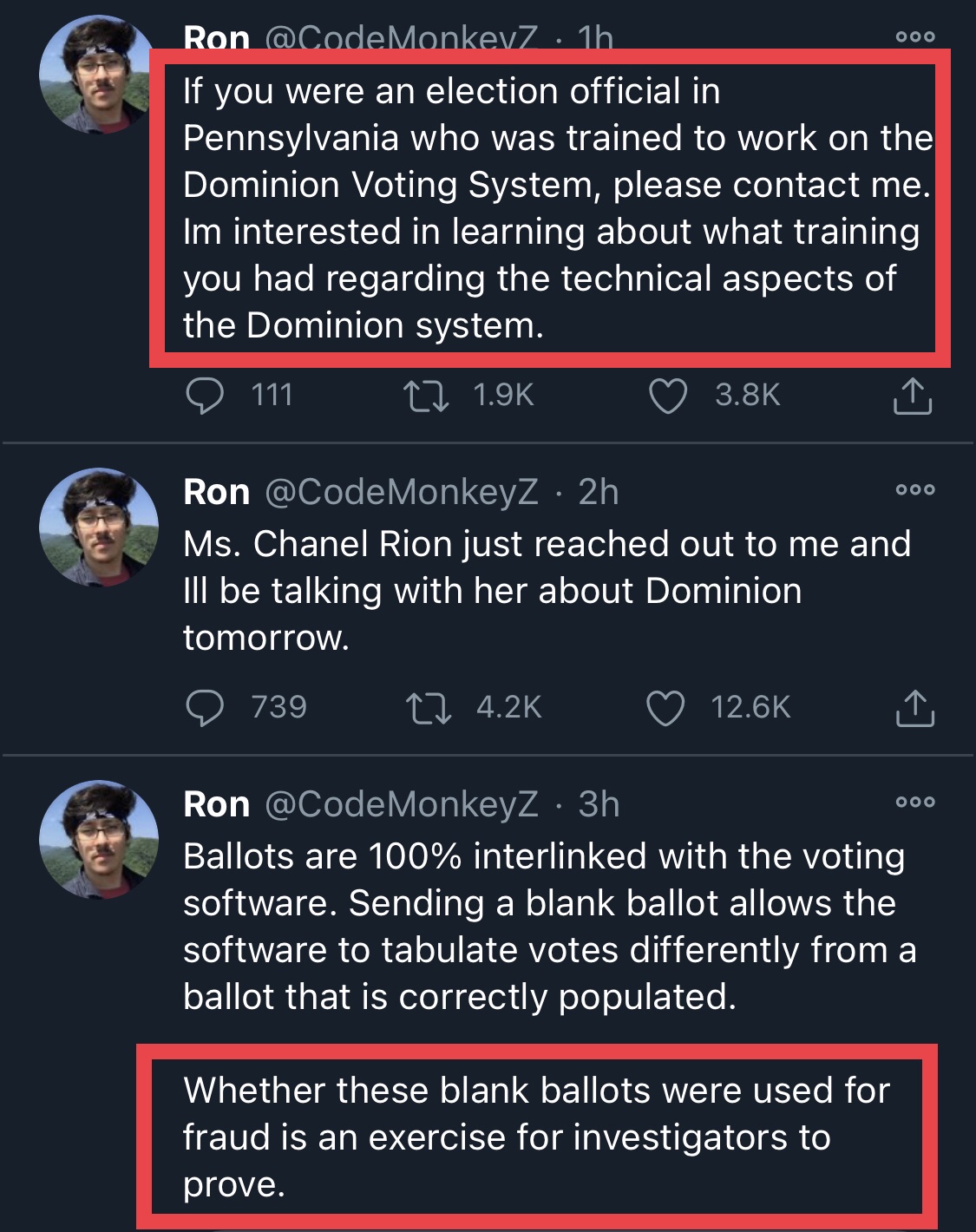Viewport: 976px width, 1232px height.
Task: Share the Pennsylvania election official tweet
Action: (x=913, y=396)
